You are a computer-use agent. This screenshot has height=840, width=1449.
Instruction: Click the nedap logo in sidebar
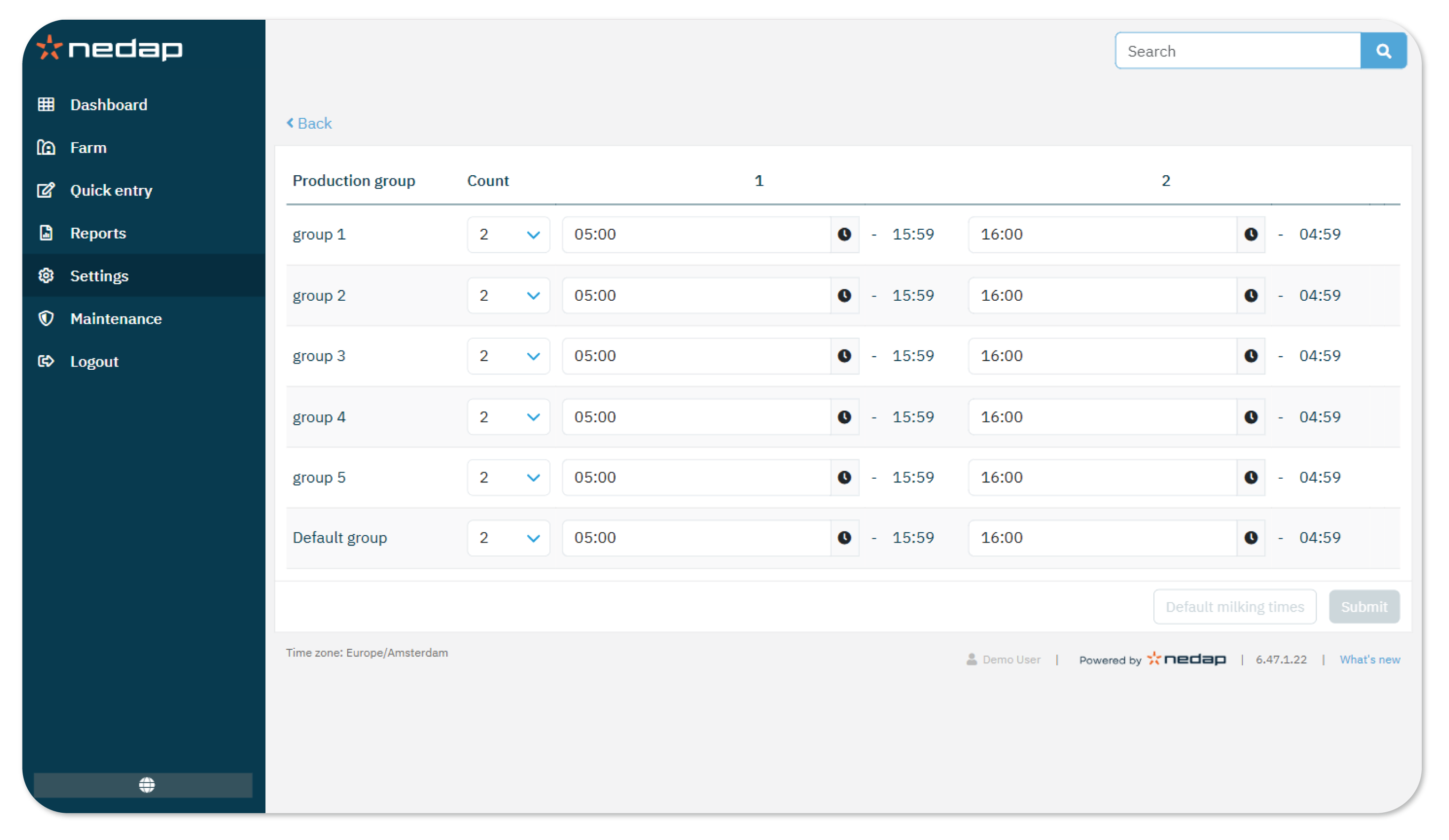[x=109, y=48]
